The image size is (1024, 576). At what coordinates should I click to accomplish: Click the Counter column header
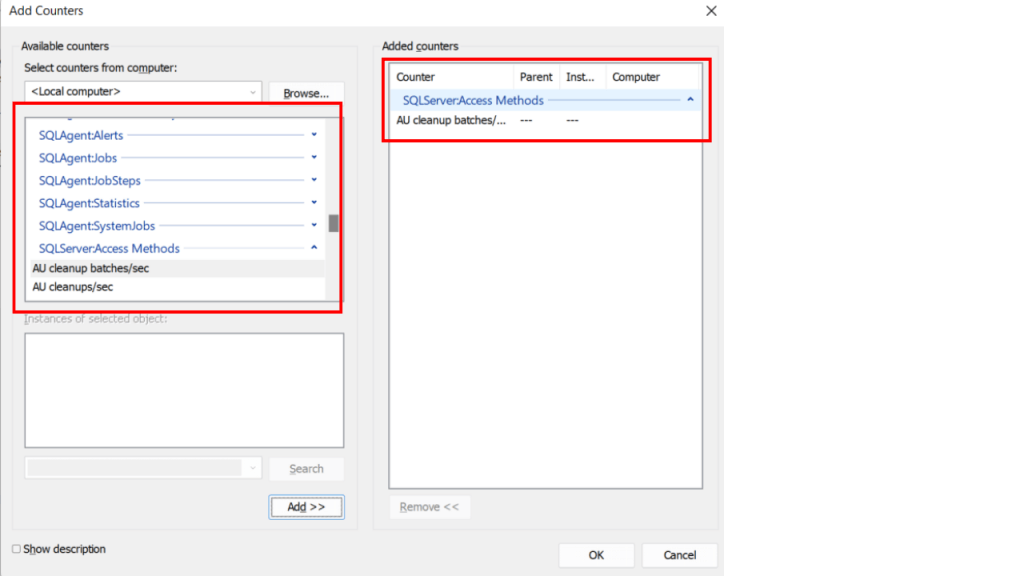point(452,77)
